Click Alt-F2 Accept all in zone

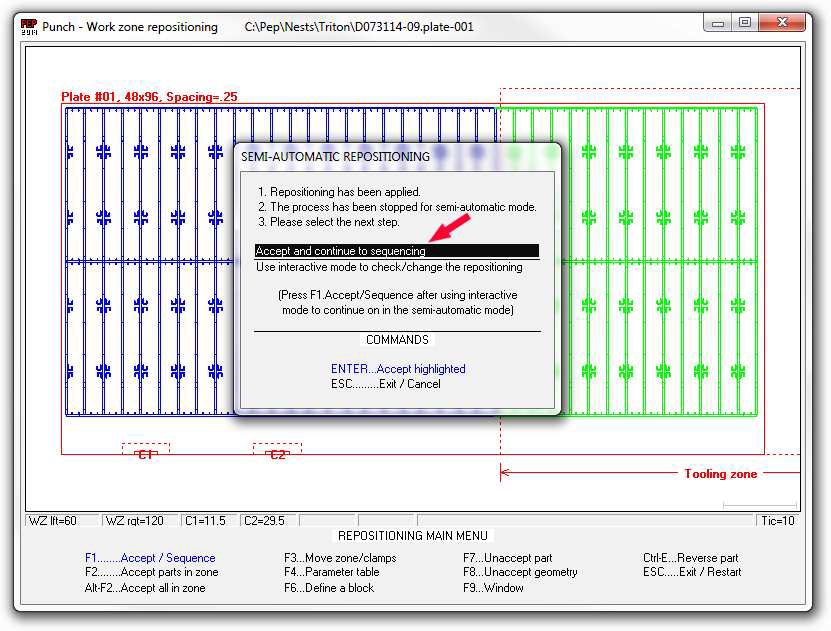pyautogui.click(x=145, y=588)
